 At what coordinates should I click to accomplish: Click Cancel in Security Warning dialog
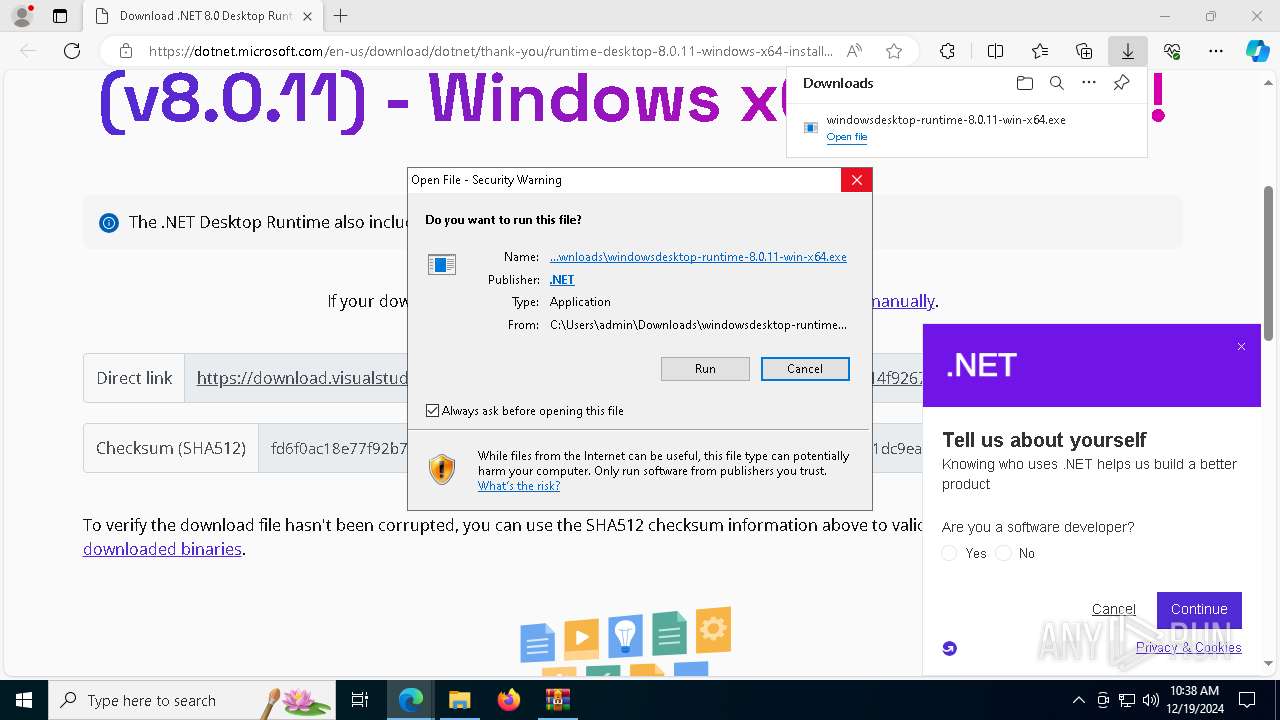coord(805,369)
